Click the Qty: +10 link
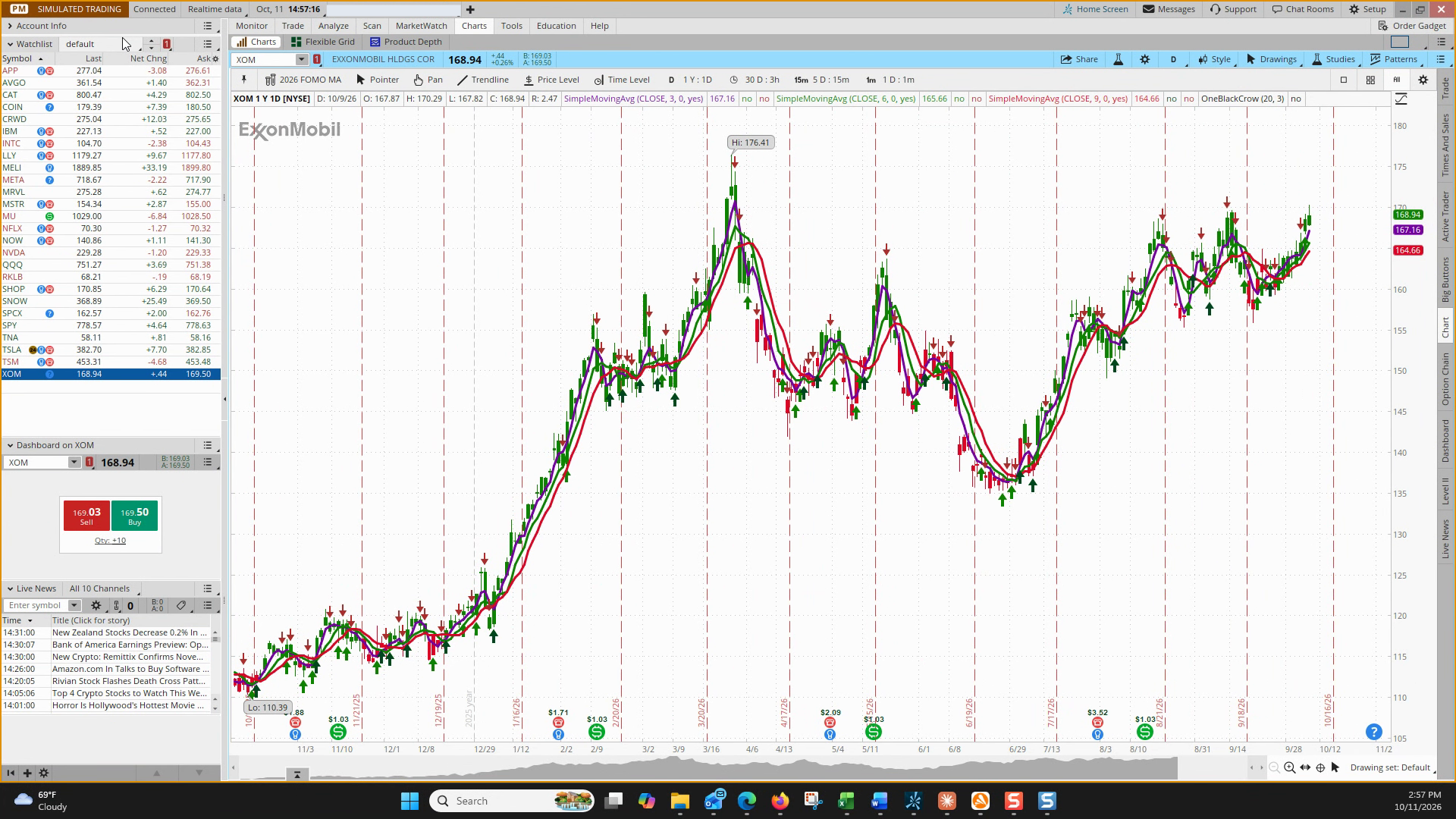Image resolution: width=1456 pixels, height=819 pixels. pyautogui.click(x=110, y=541)
